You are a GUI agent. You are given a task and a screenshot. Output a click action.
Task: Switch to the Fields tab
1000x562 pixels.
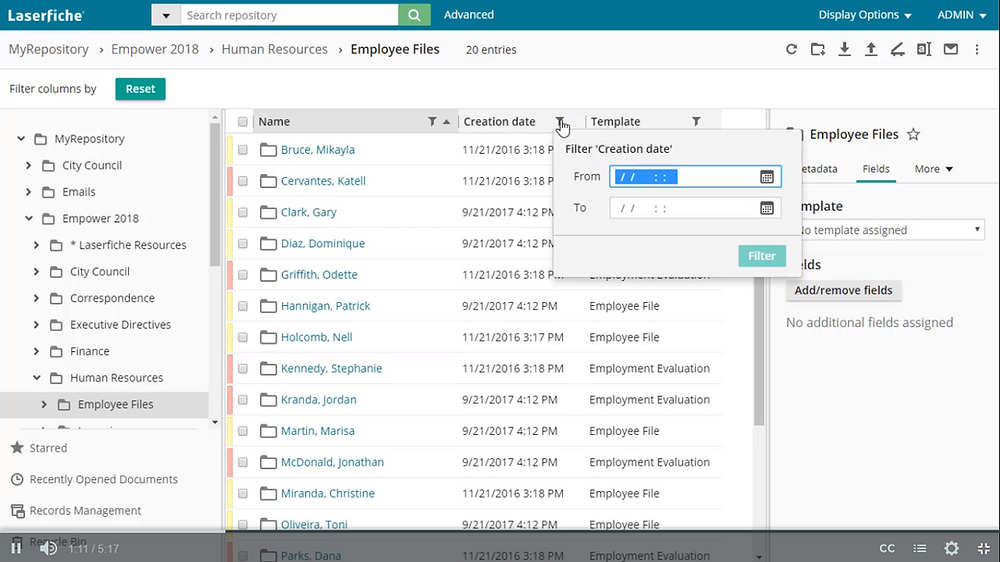pyautogui.click(x=876, y=169)
